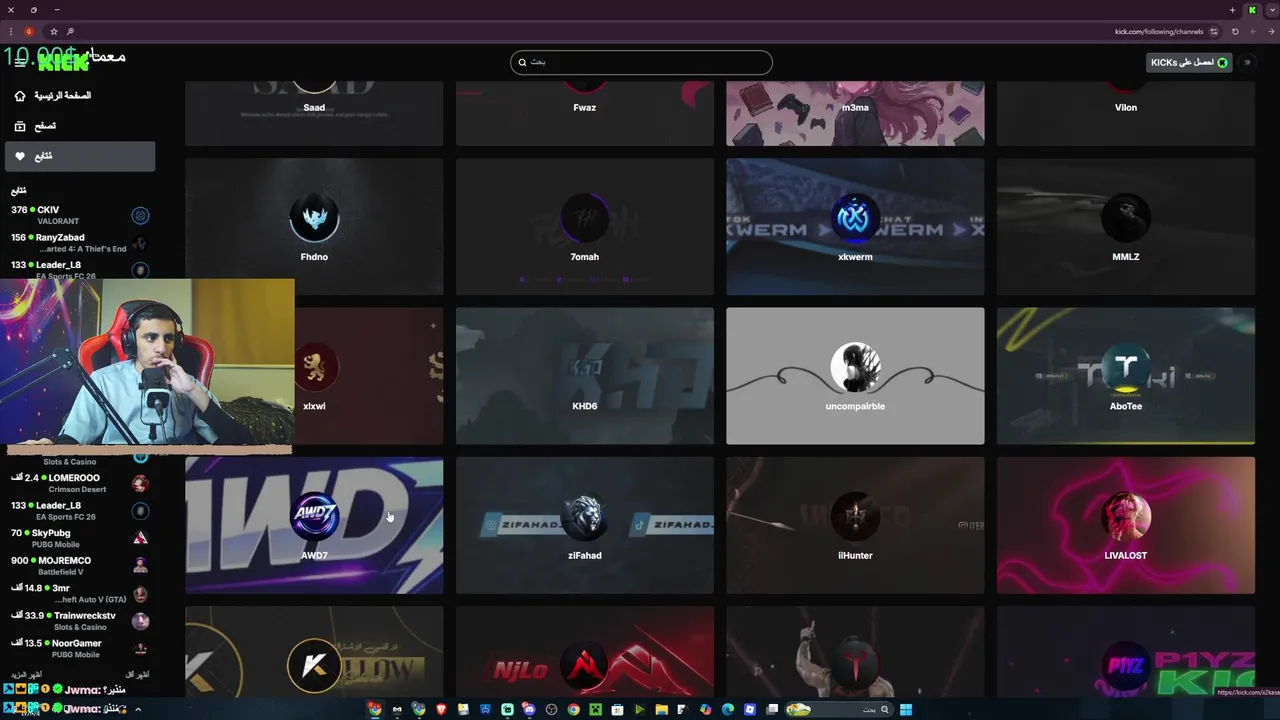Click MOJREMCO avatar icon
This screenshot has height=720, width=1280.
(140, 566)
